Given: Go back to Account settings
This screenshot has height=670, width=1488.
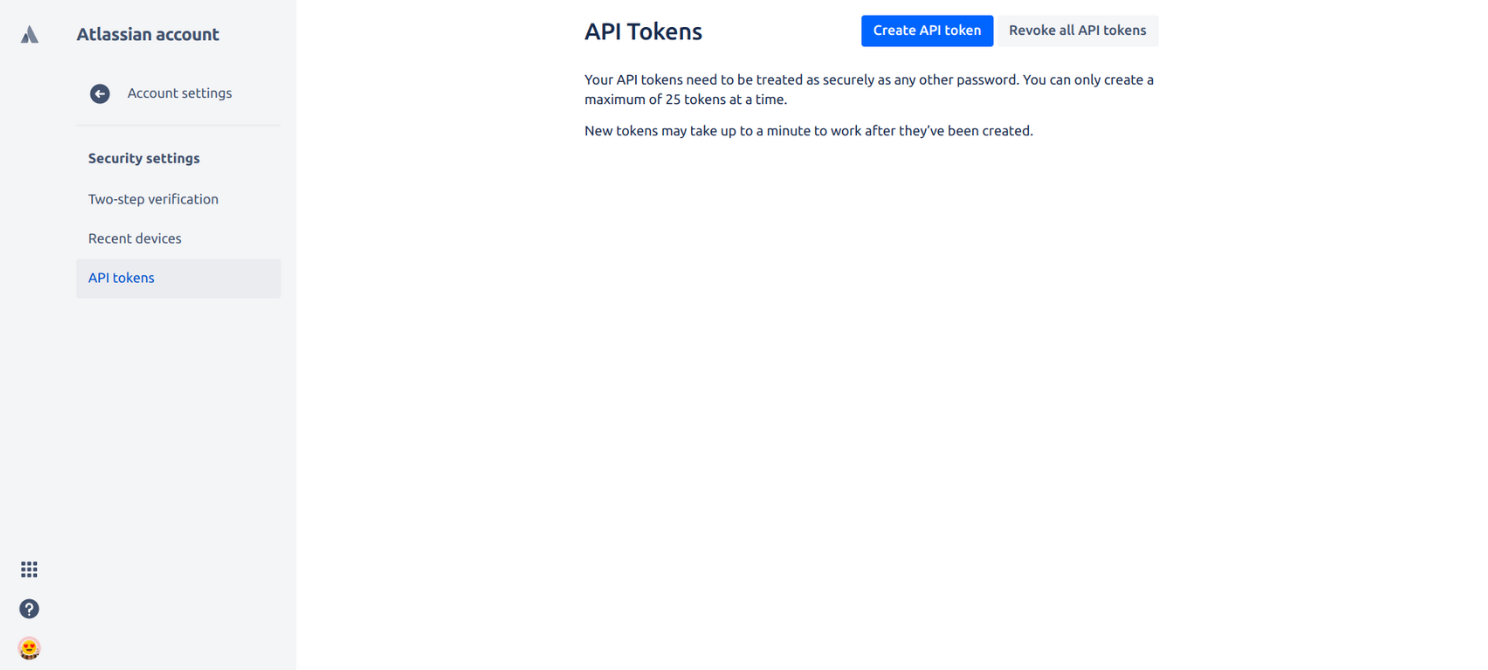Looking at the screenshot, I should 179,93.
